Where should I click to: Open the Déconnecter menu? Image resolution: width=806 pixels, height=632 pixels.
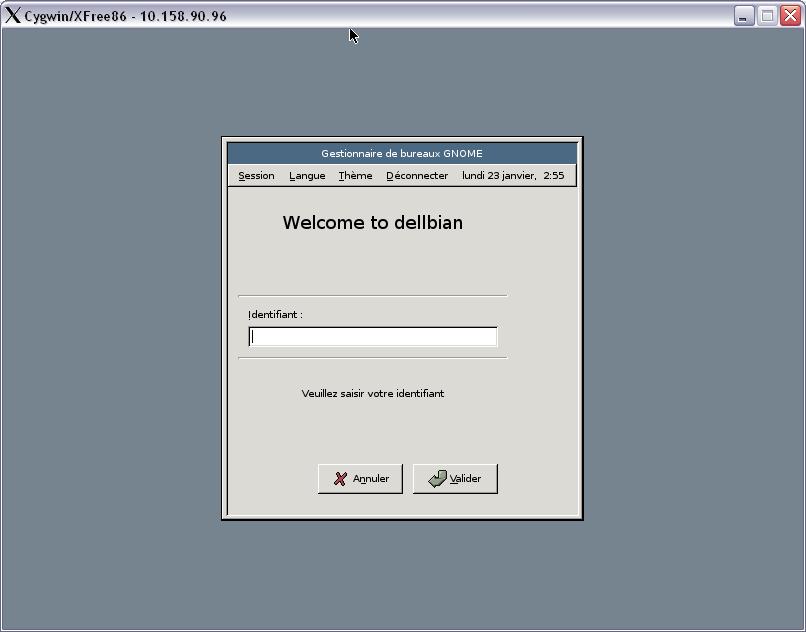(417, 176)
